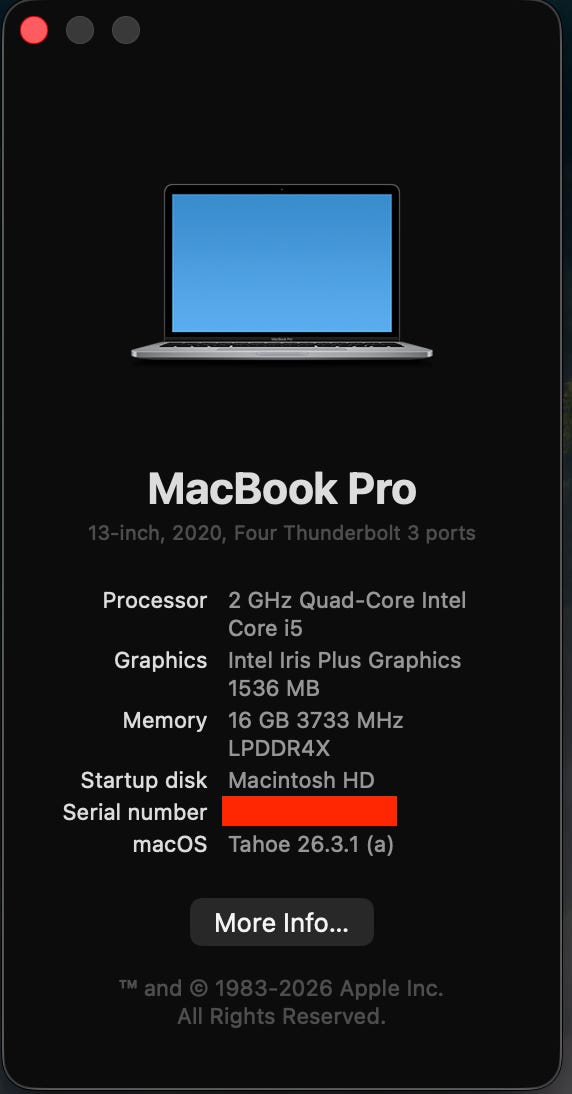Viewport: 572px width, 1094px height.
Task: Select the Intel Iris Plus Graphics value
Action: click(345, 660)
